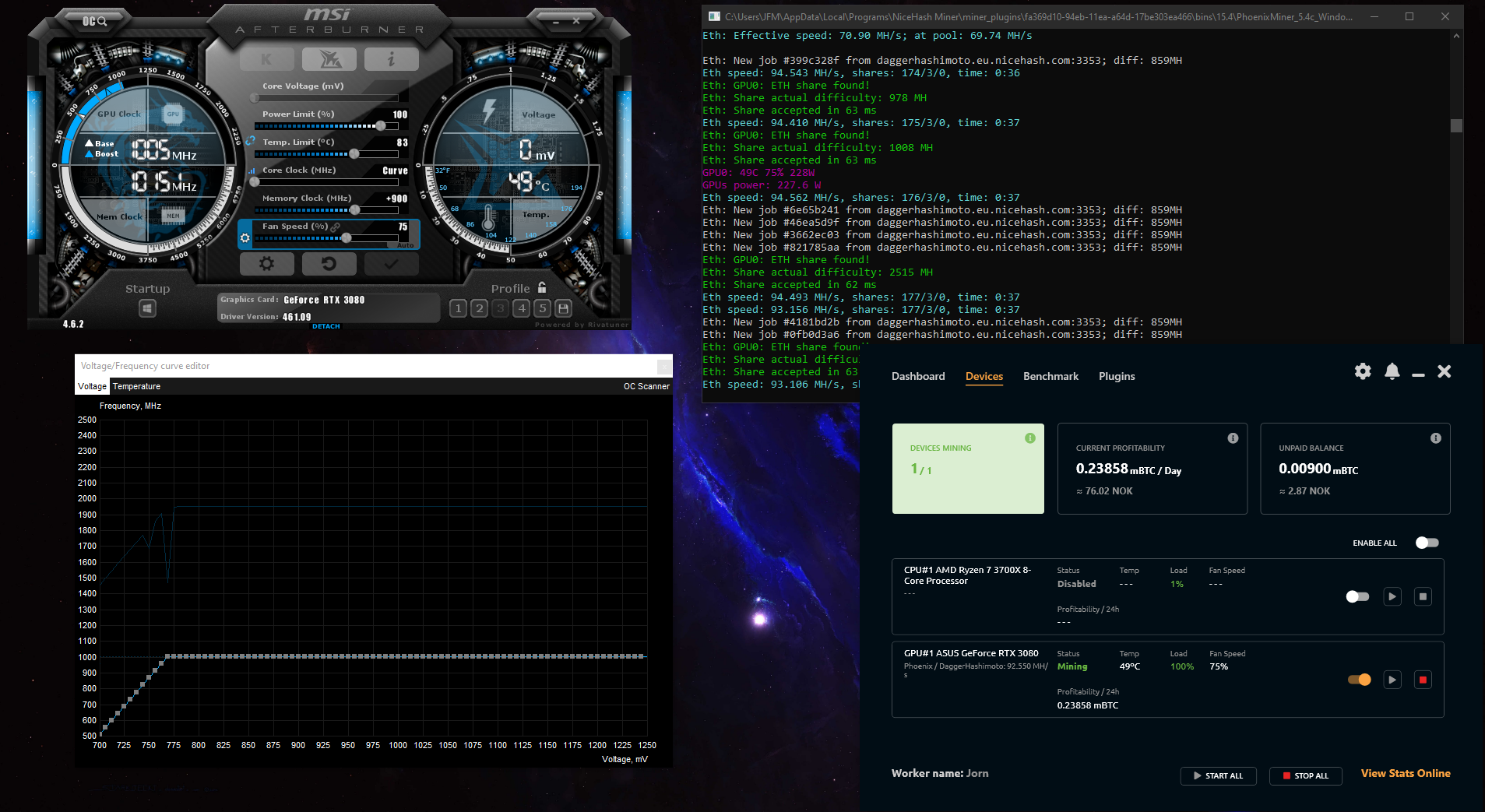Show info for Devices Mining card
This screenshot has width=1485, height=812.
[x=1030, y=438]
